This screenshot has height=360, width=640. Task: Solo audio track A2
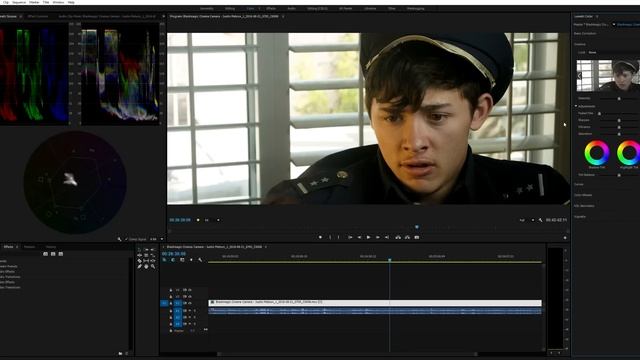pos(195,317)
